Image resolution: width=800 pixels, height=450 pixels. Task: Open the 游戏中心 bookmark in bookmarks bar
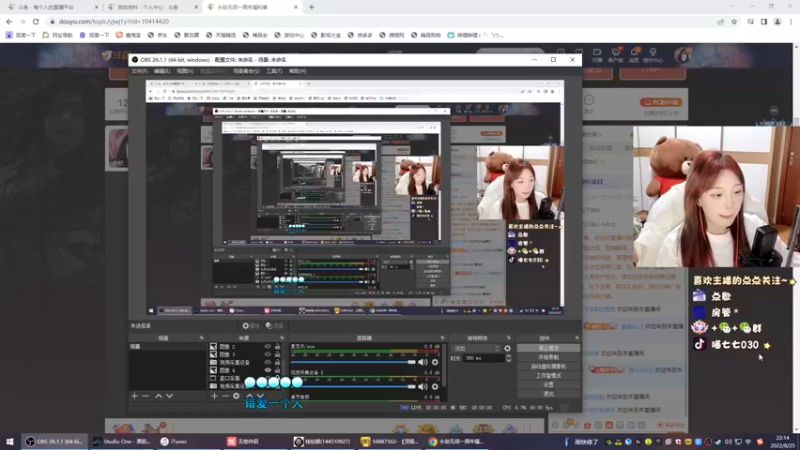coord(289,35)
